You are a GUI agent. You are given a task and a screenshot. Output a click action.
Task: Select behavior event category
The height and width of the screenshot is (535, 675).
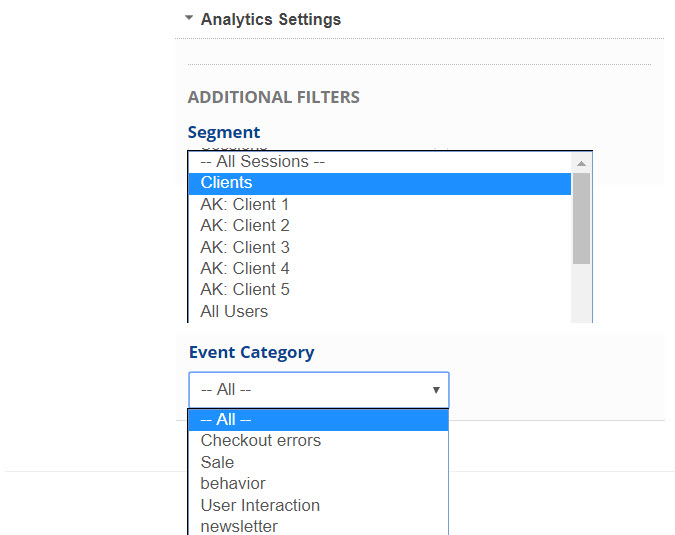click(x=233, y=484)
